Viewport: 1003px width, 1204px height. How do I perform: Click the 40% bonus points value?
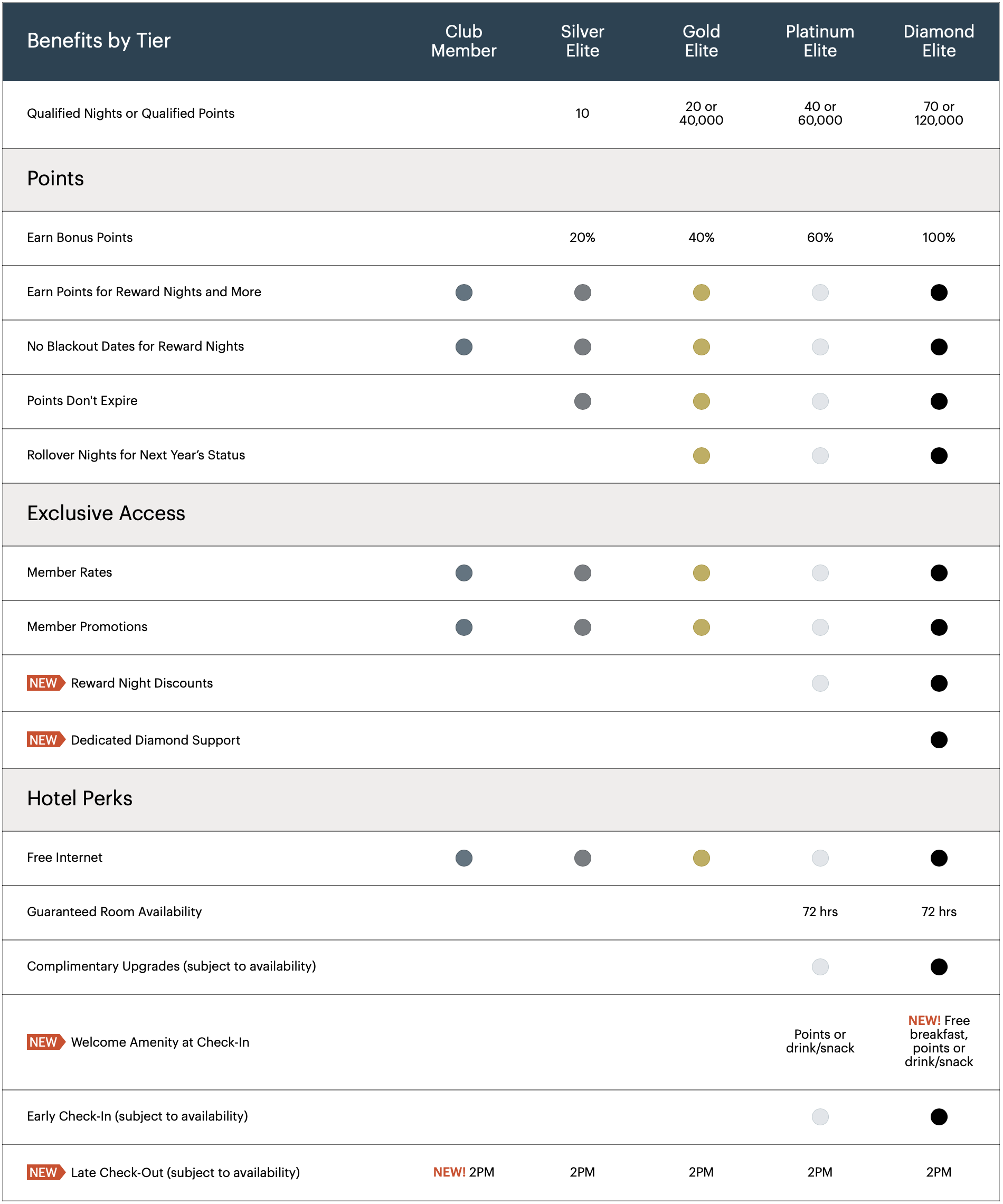tap(701, 237)
